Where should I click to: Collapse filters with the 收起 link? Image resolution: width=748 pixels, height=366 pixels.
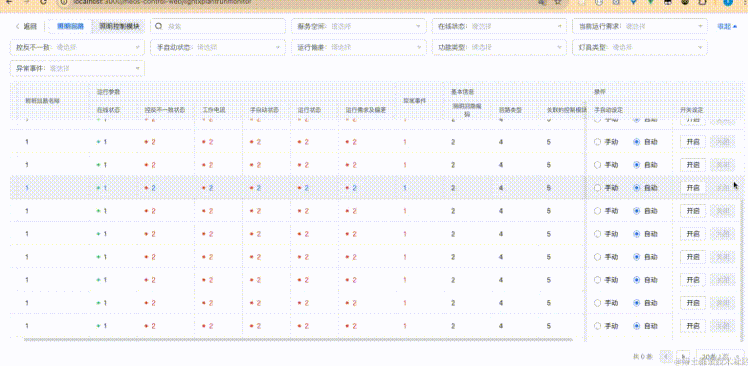point(727,26)
